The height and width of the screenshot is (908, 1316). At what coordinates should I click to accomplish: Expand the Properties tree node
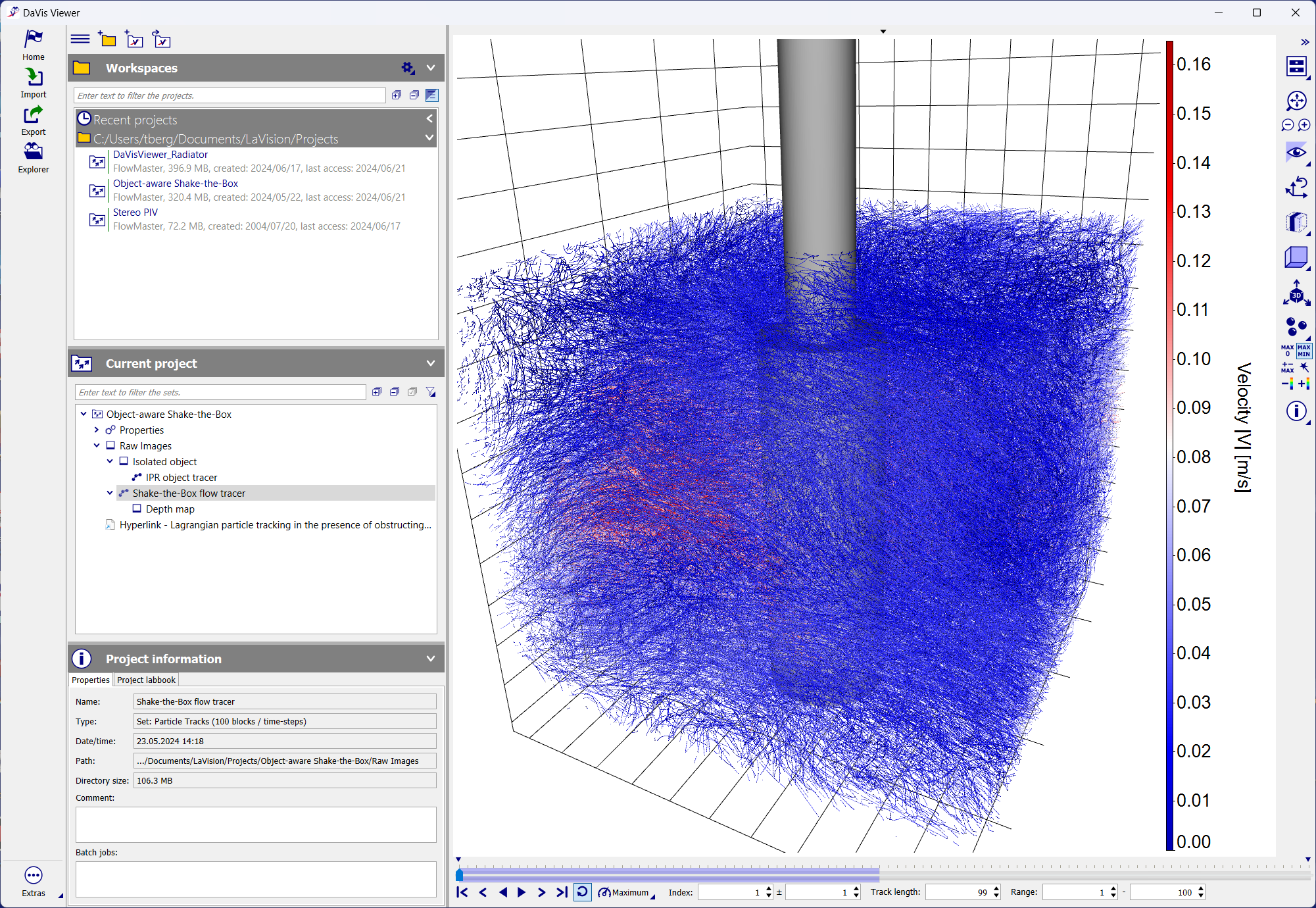coord(97,430)
